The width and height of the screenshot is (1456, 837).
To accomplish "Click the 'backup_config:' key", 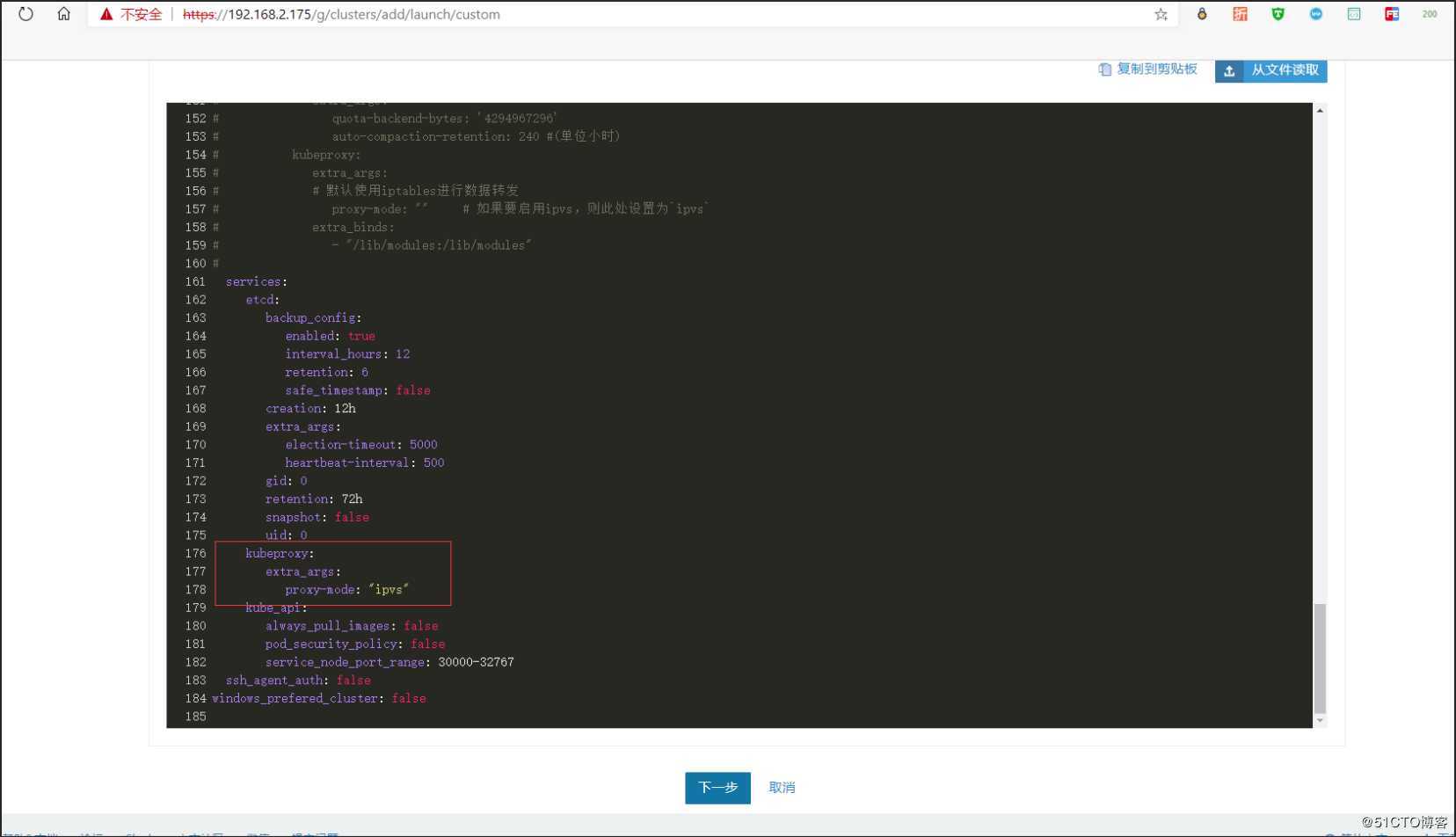I will [313, 317].
